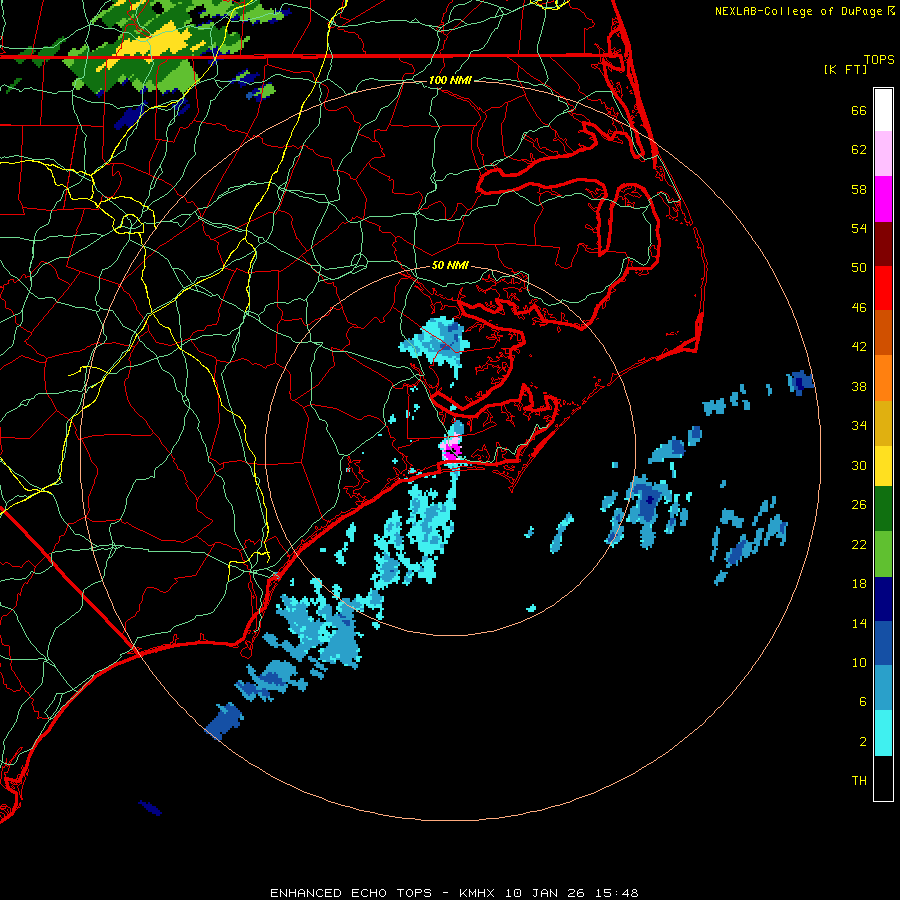Click the '42' legend scale value
Image resolution: width=900 pixels, height=900 pixels.
pyautogui.click(x=859, y=347)
